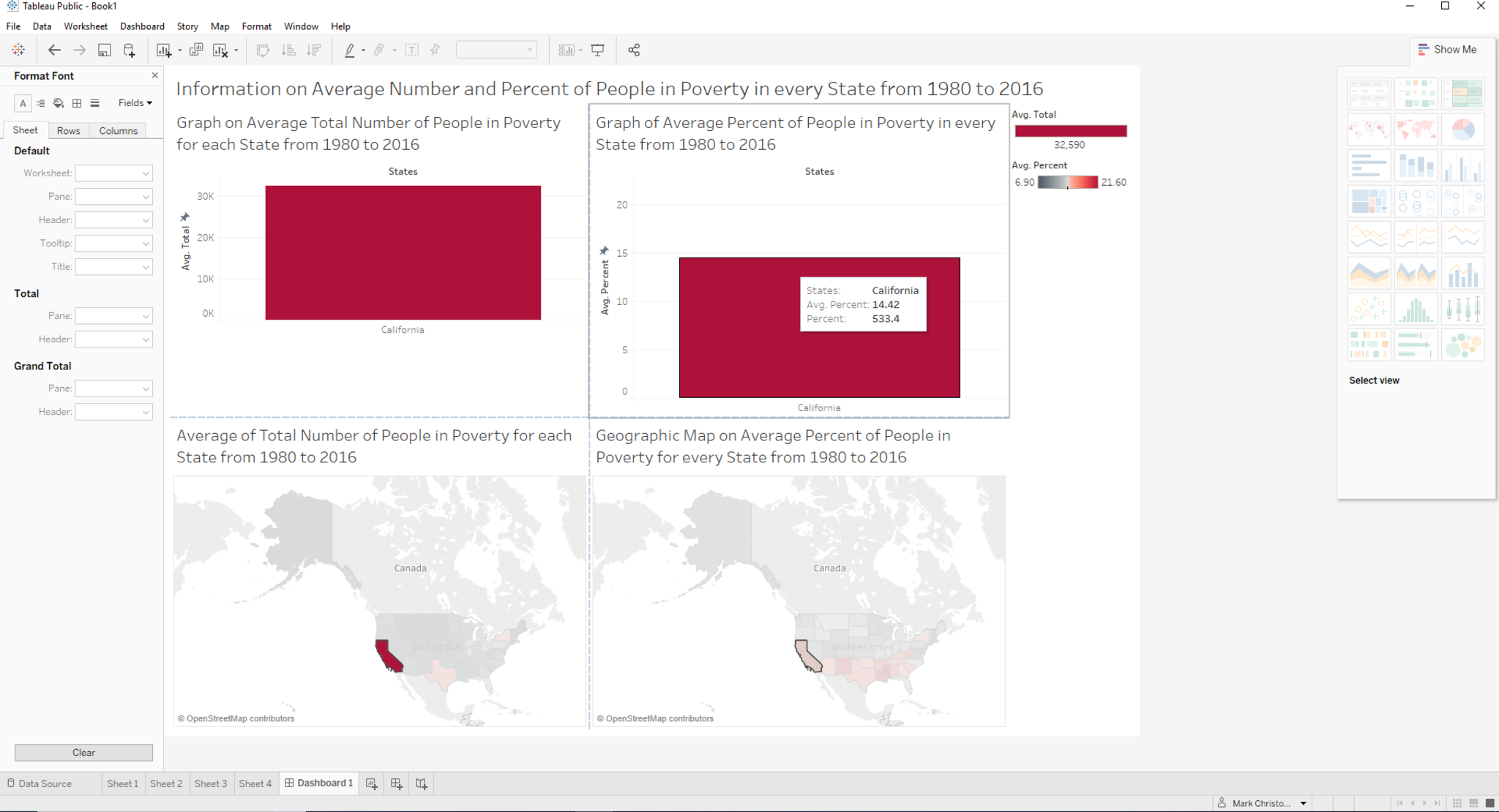Click the Avg. Percent color gradient legend
This screenshot has height=812, width=1499.
pyautogui.click(x=1068, y=182)
